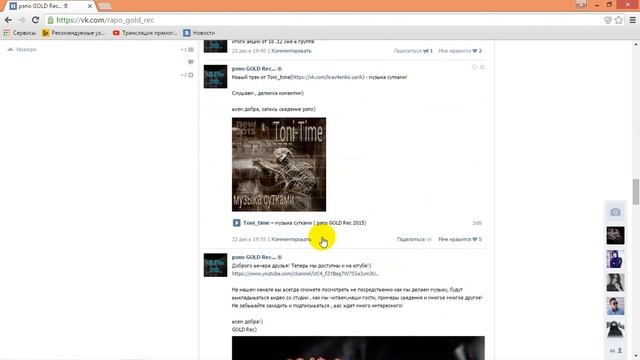Click the page vertical scrollbar thumb
The height and width of the screenshot is (360, 640).
[636, 191]
